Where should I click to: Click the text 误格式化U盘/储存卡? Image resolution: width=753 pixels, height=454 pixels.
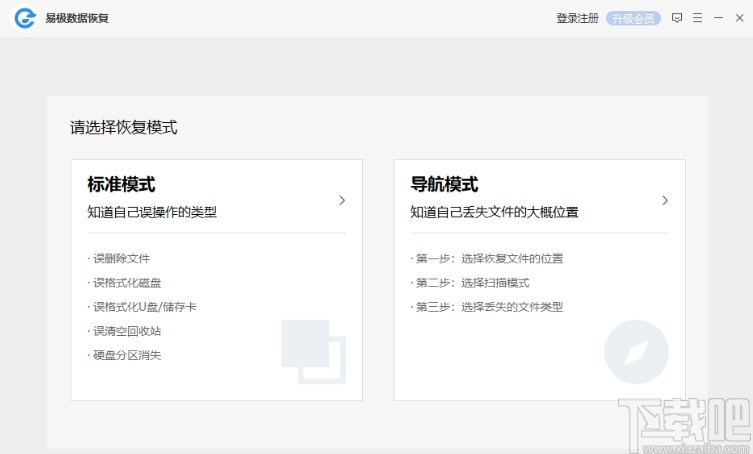point(145,307)
